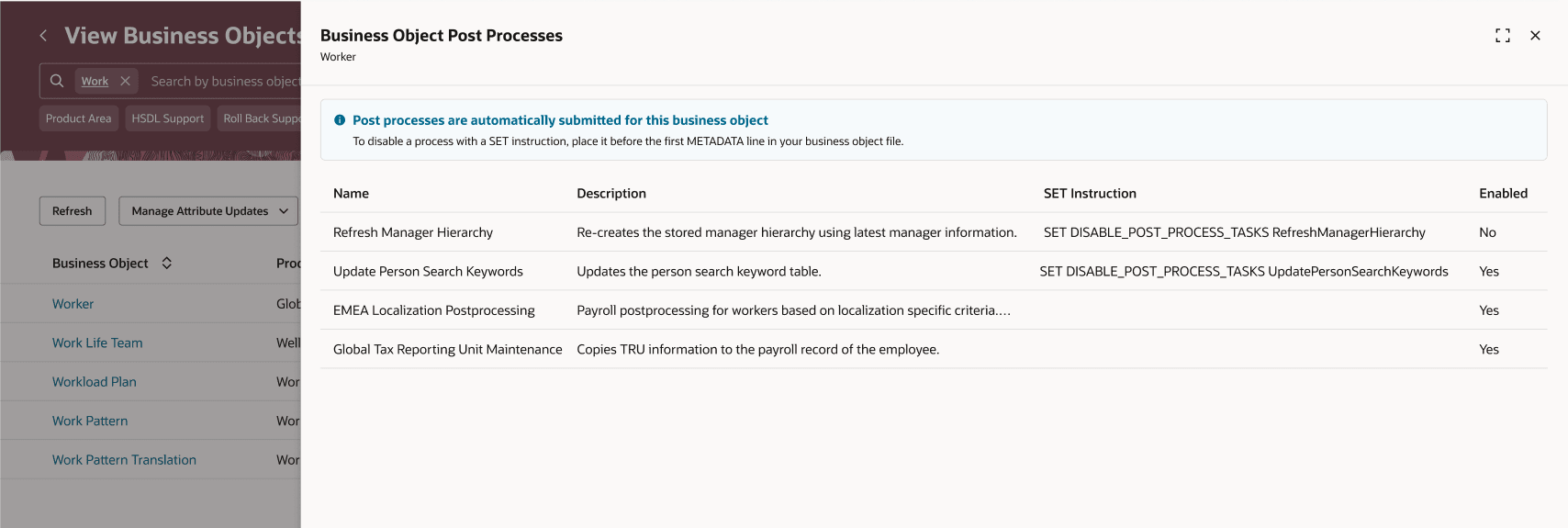
Task: Open the Roll Back Support filter
Action: 261,118
